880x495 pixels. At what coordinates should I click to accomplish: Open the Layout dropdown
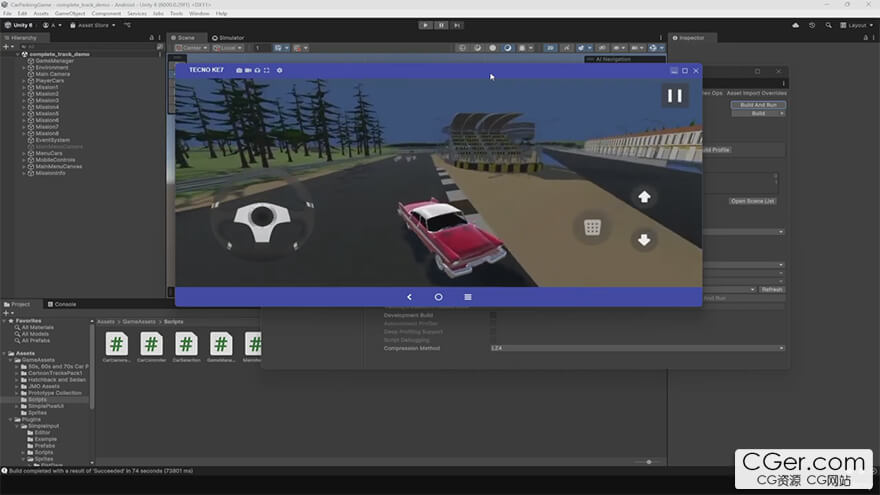coord(856,25)
